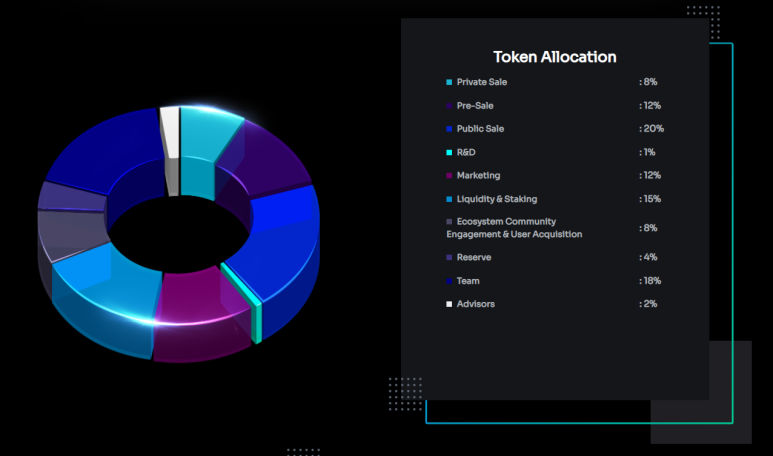This screenshot has width=773, height=456.
Task: Click the white Advisors slice of donut chart
Action: tap(170, 133)
